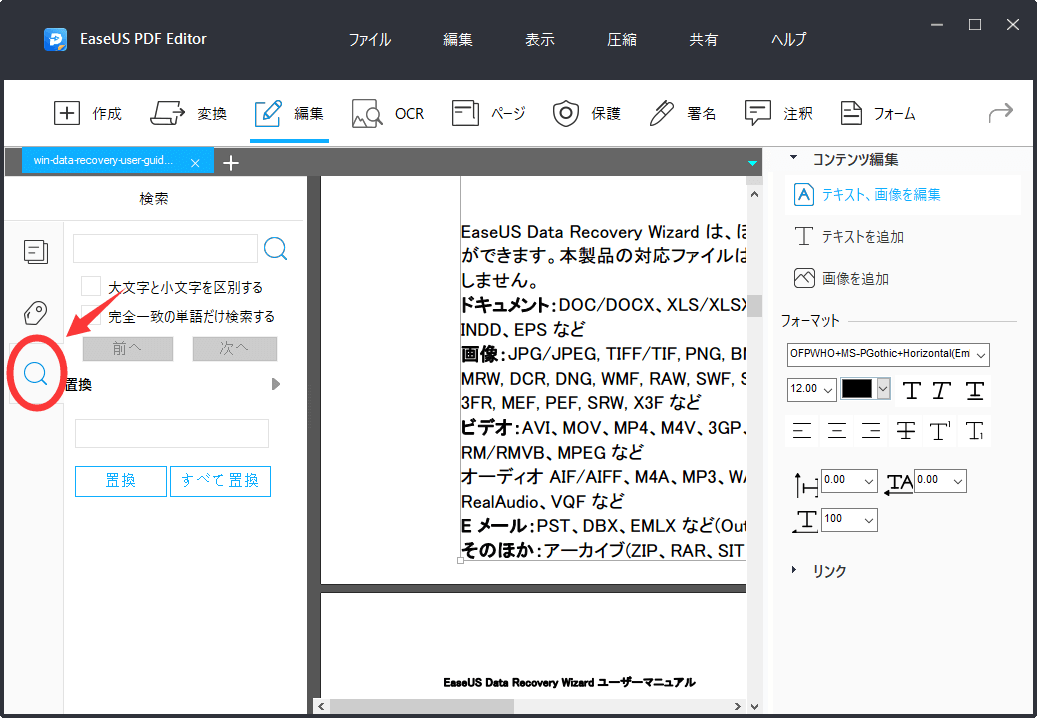Open the font family dropdown
1037x718 pixels.
(x=888, y=355)
